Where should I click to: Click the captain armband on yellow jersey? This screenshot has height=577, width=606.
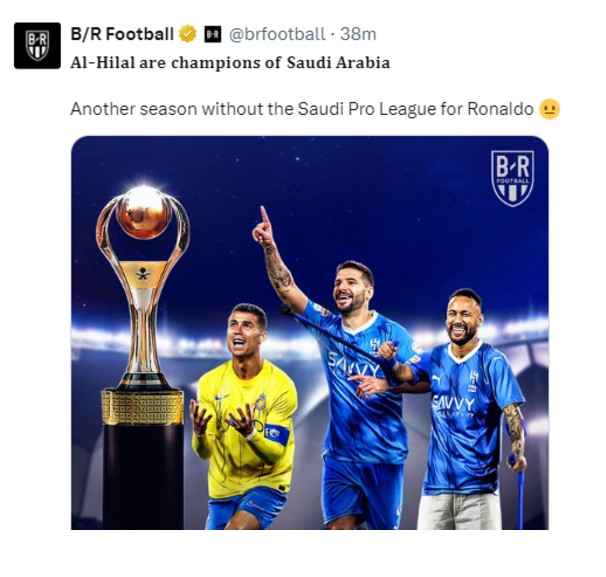[x=277, y=433]
